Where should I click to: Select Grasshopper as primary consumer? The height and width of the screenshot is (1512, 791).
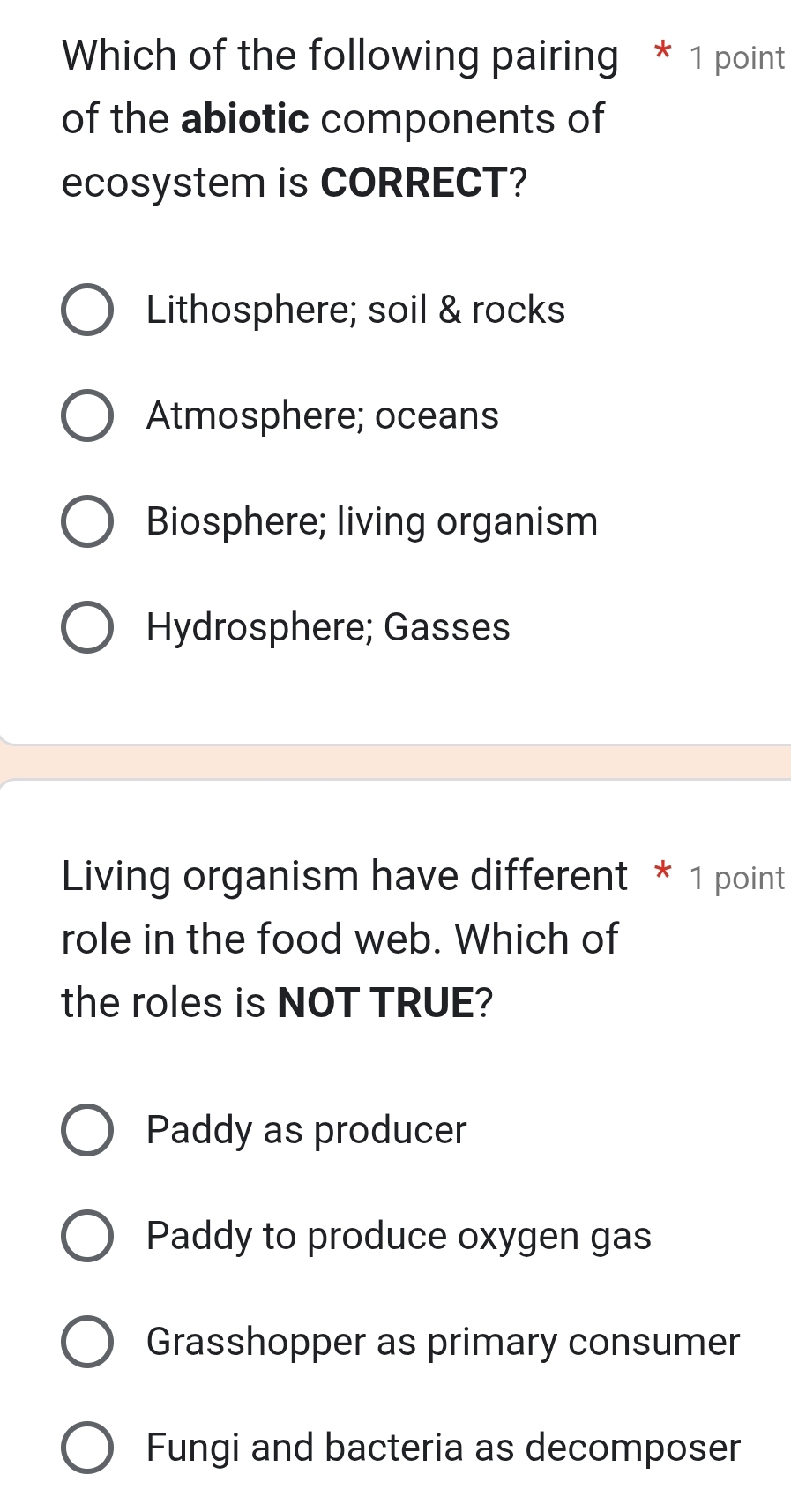86,1342
